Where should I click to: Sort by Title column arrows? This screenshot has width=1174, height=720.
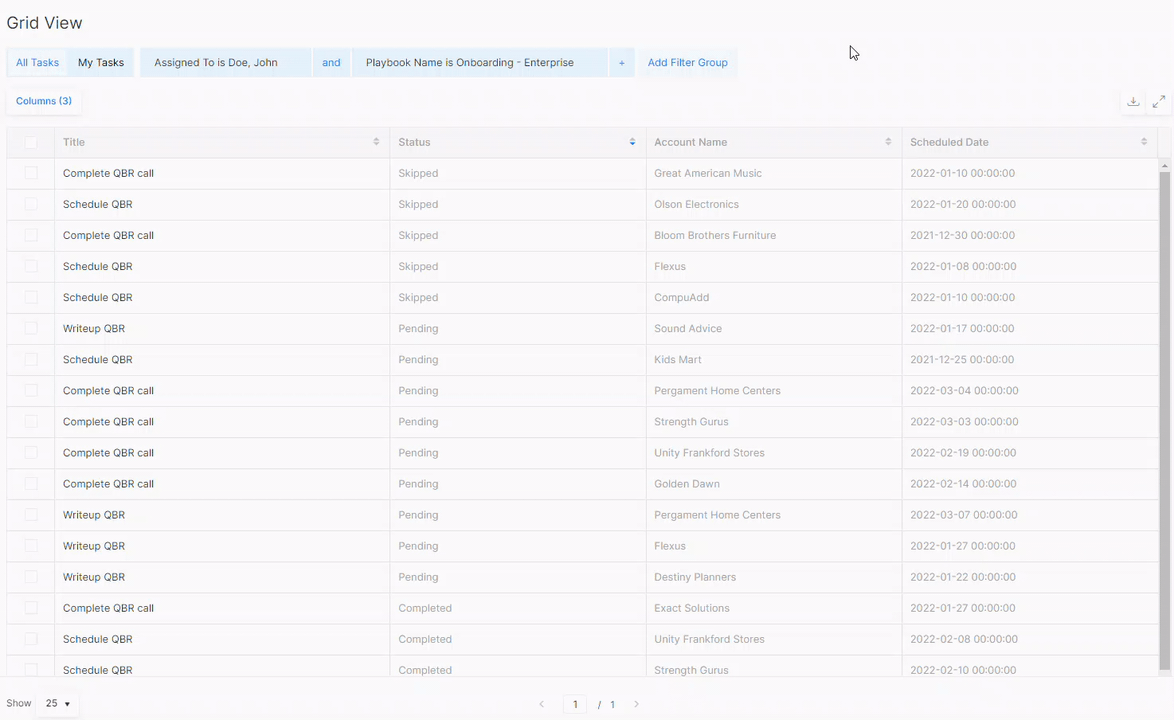pos(376,142)
